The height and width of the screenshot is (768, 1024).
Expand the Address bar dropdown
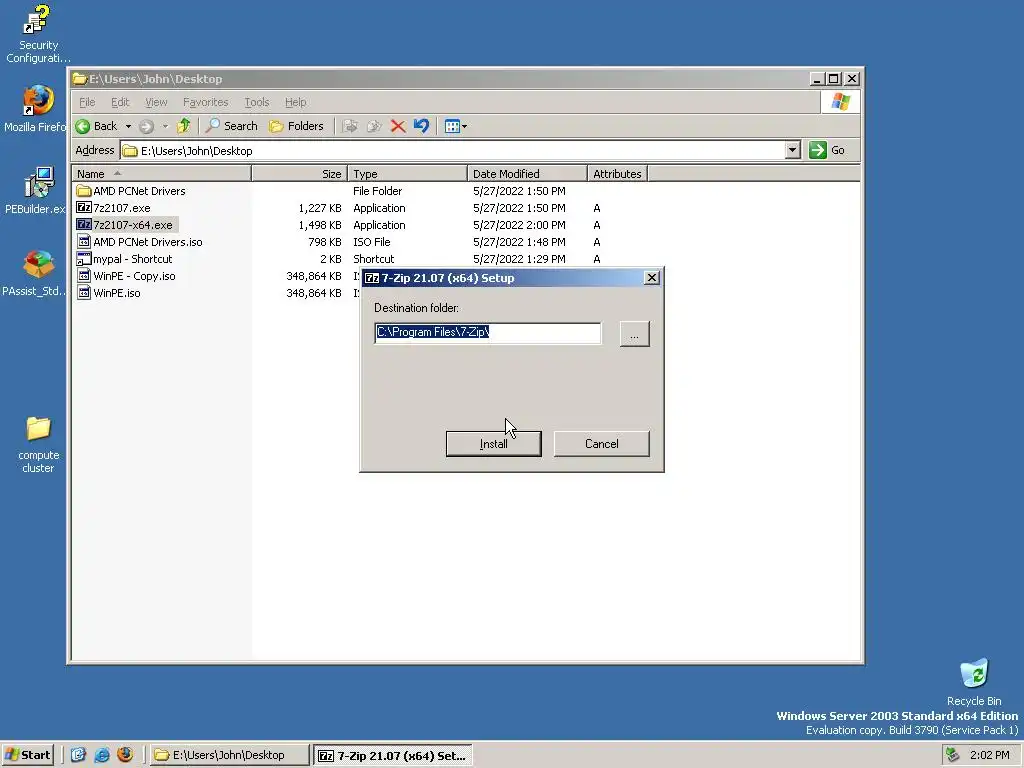792,150
